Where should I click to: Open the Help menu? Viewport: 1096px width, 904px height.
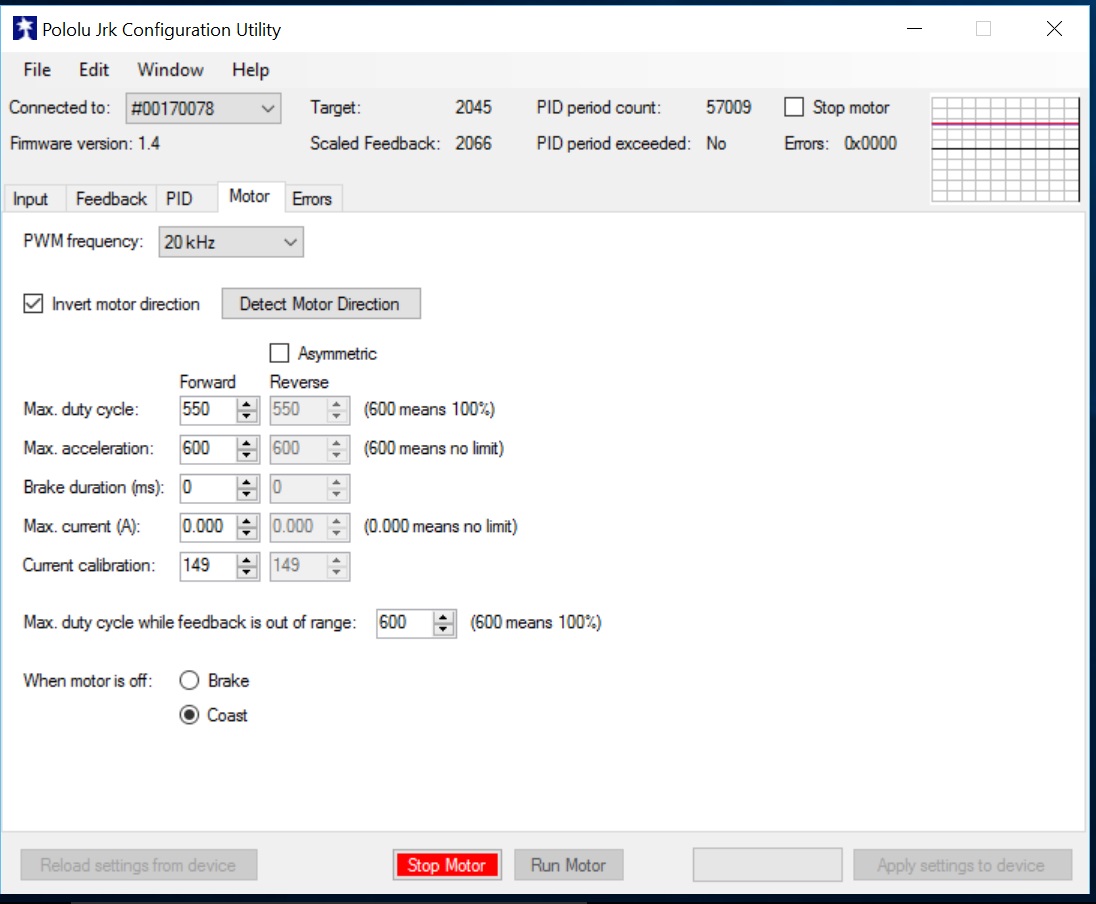pyautogui.click(x=251, y=70)
